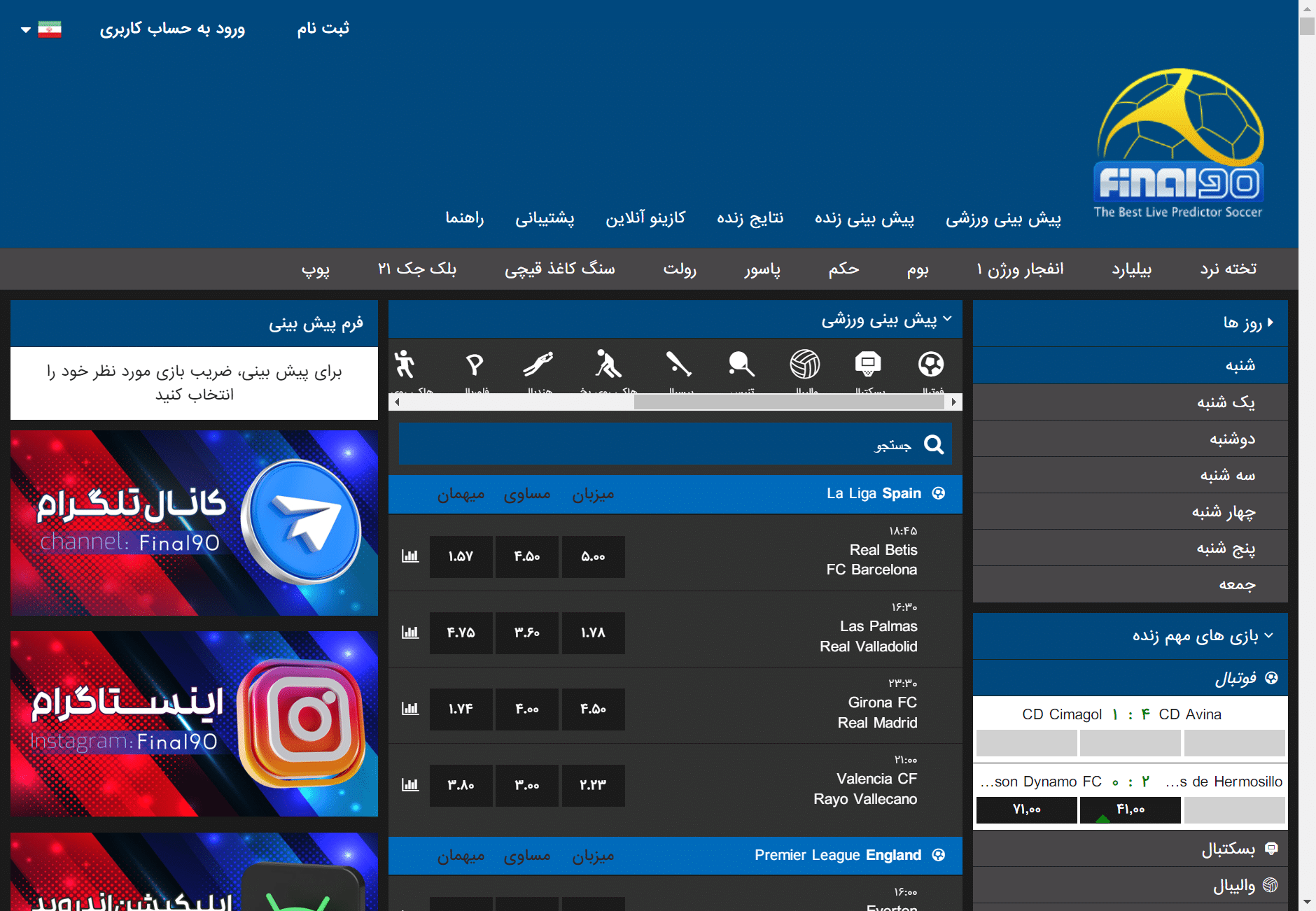Click the sports bar horizontal scrollbar thumb
This screenshot has width=1316, height=911.
790,402
